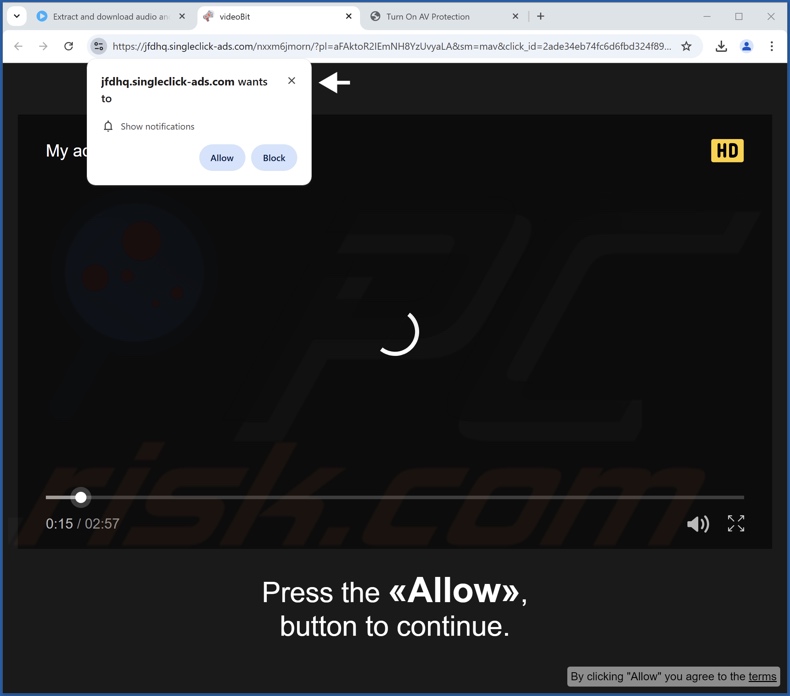Open the tab search dropdown chevron

point(17,16)
